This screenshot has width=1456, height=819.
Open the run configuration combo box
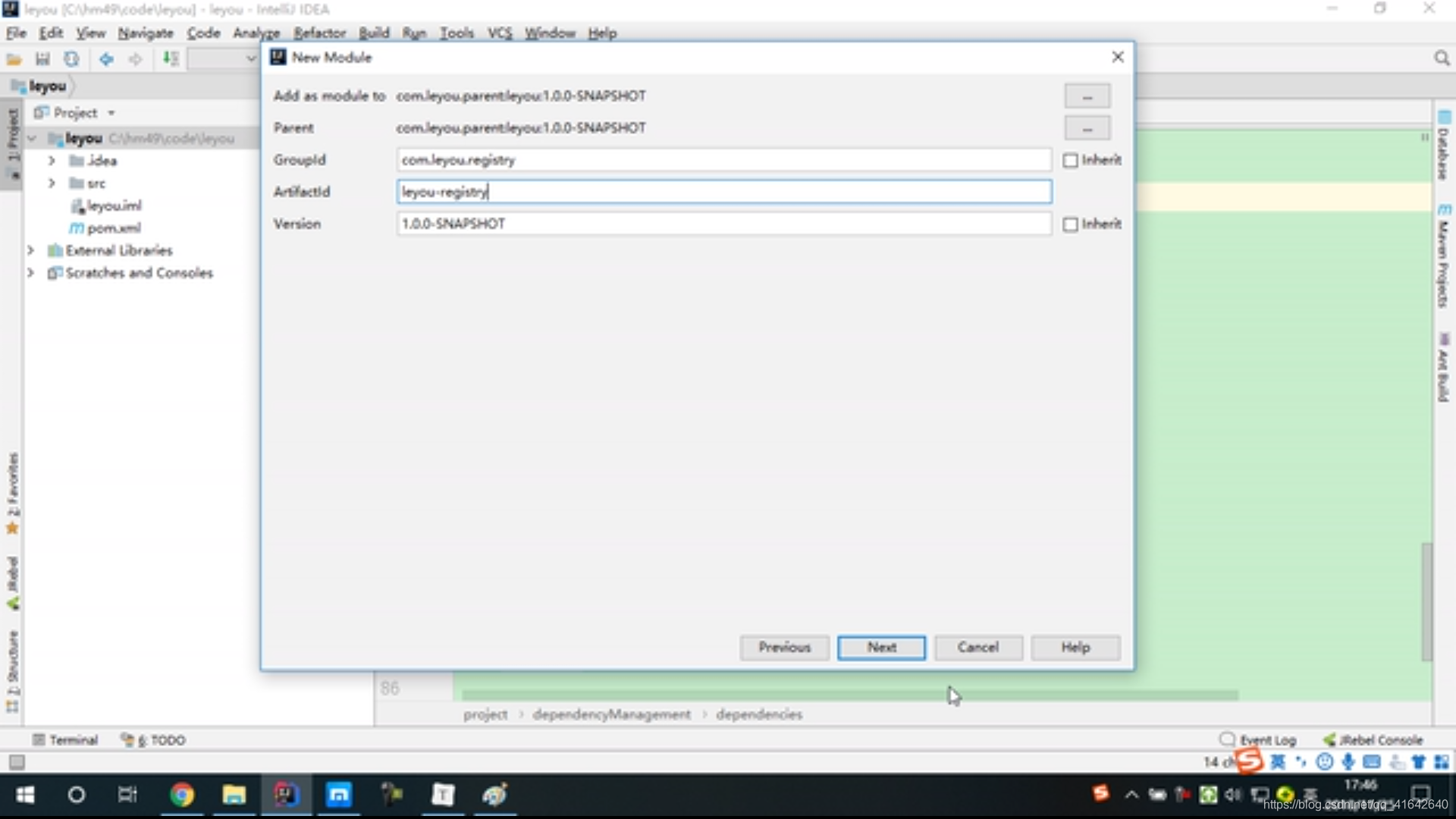tap(224, 59)
